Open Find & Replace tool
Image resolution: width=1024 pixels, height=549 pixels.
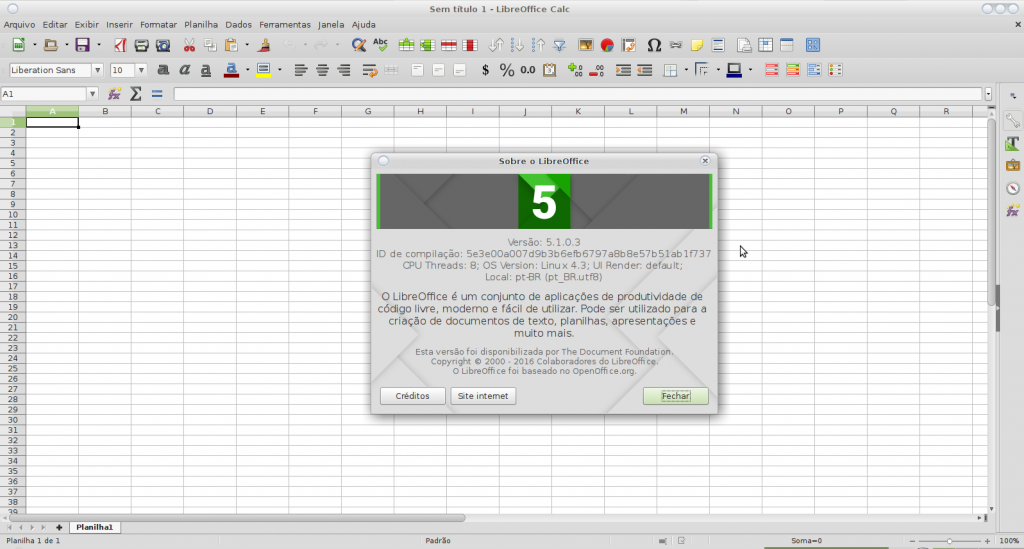359,45
